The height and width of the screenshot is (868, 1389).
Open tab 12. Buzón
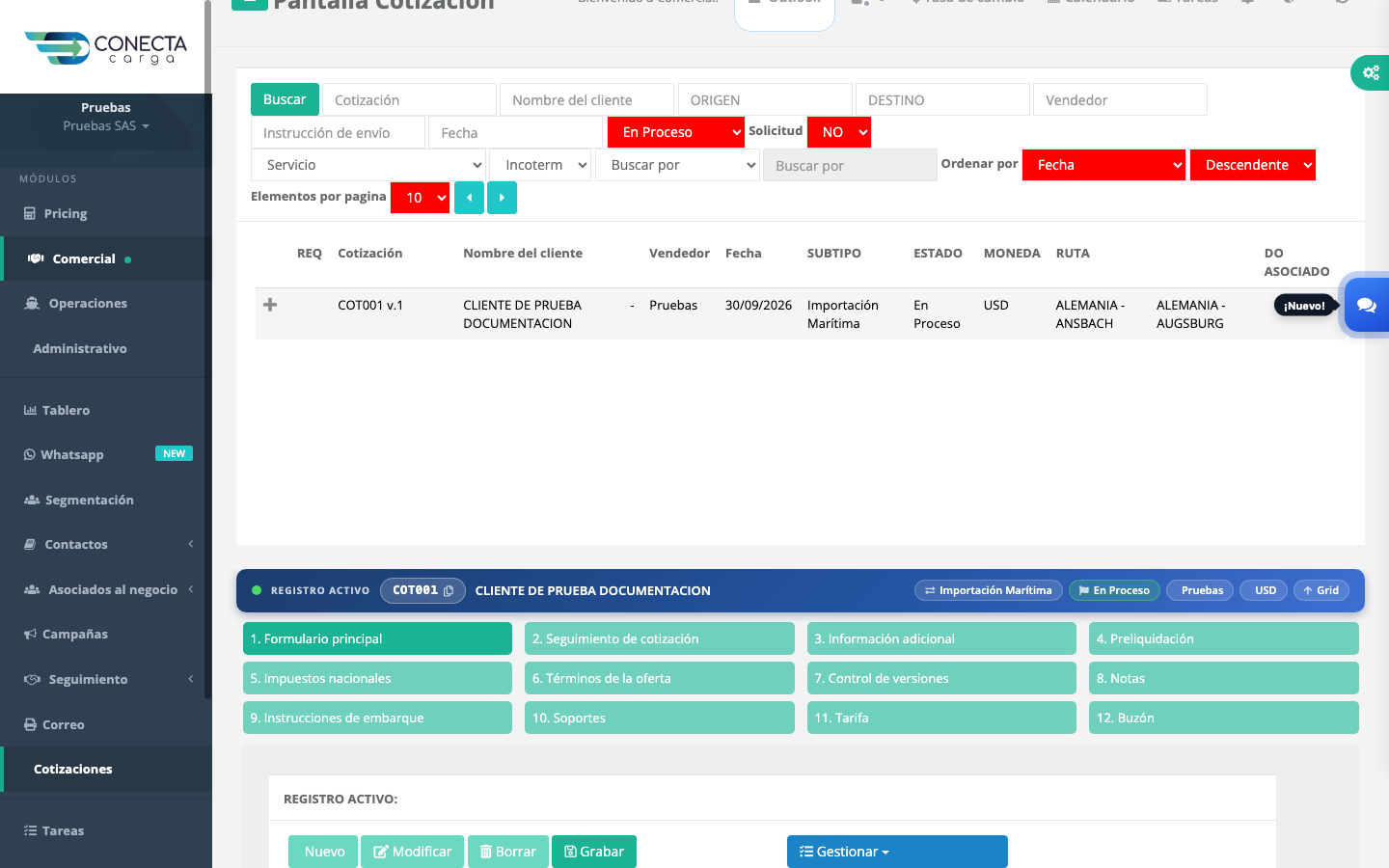coord(1223,718)
